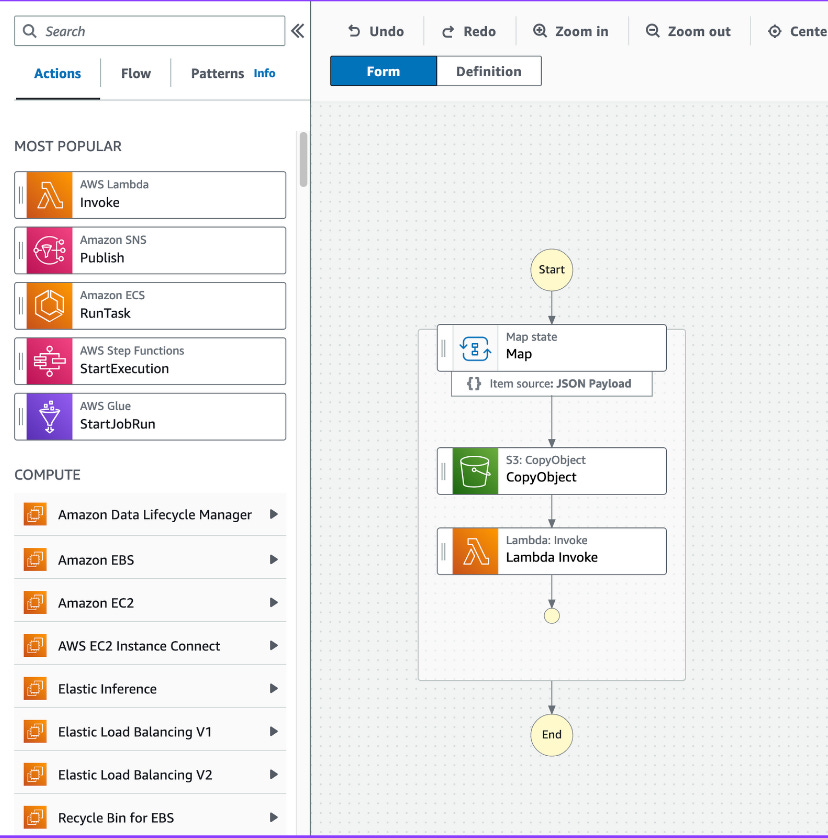Click the Redo button
The image size is (828, 838).
(469, 32)
